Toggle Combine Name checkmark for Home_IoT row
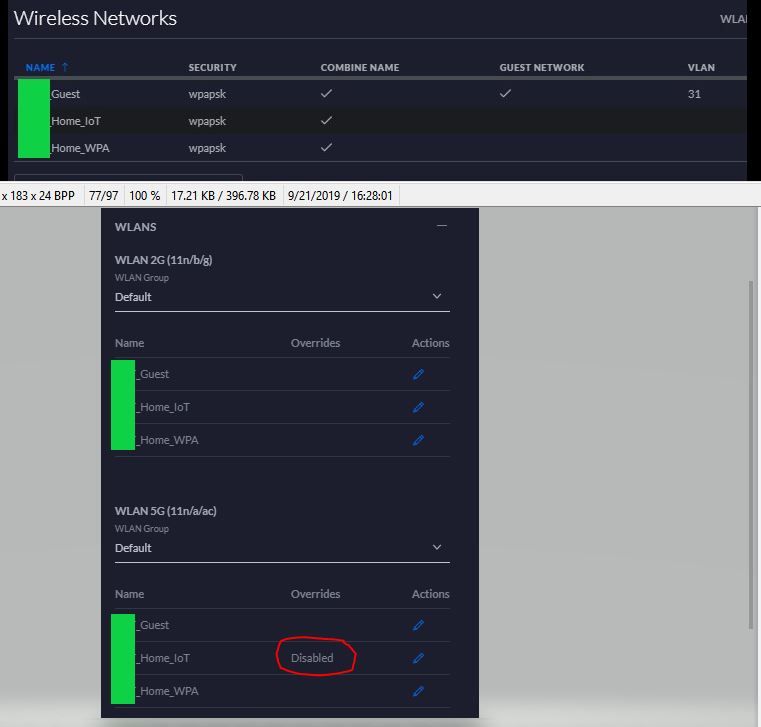Screen dimensions: 761x727 tap(326, 121)
